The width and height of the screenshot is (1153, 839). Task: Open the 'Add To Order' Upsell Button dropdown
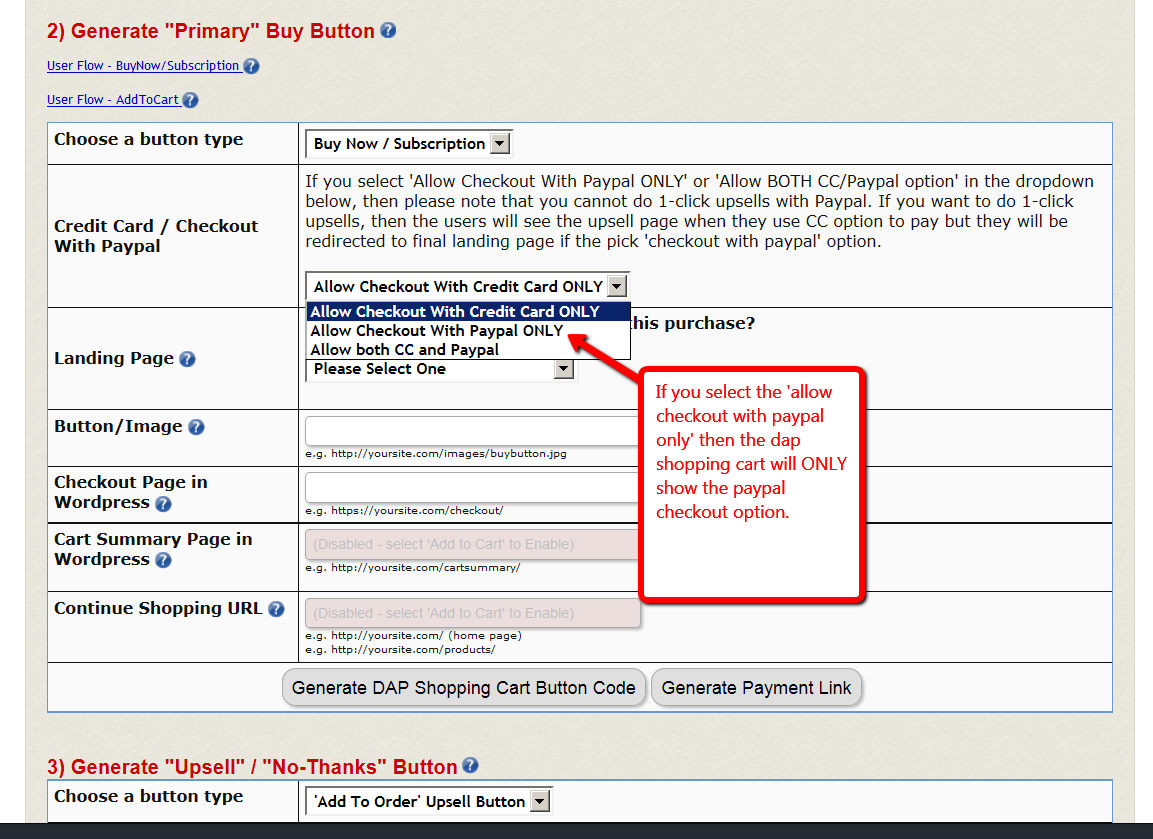[428, 801]
